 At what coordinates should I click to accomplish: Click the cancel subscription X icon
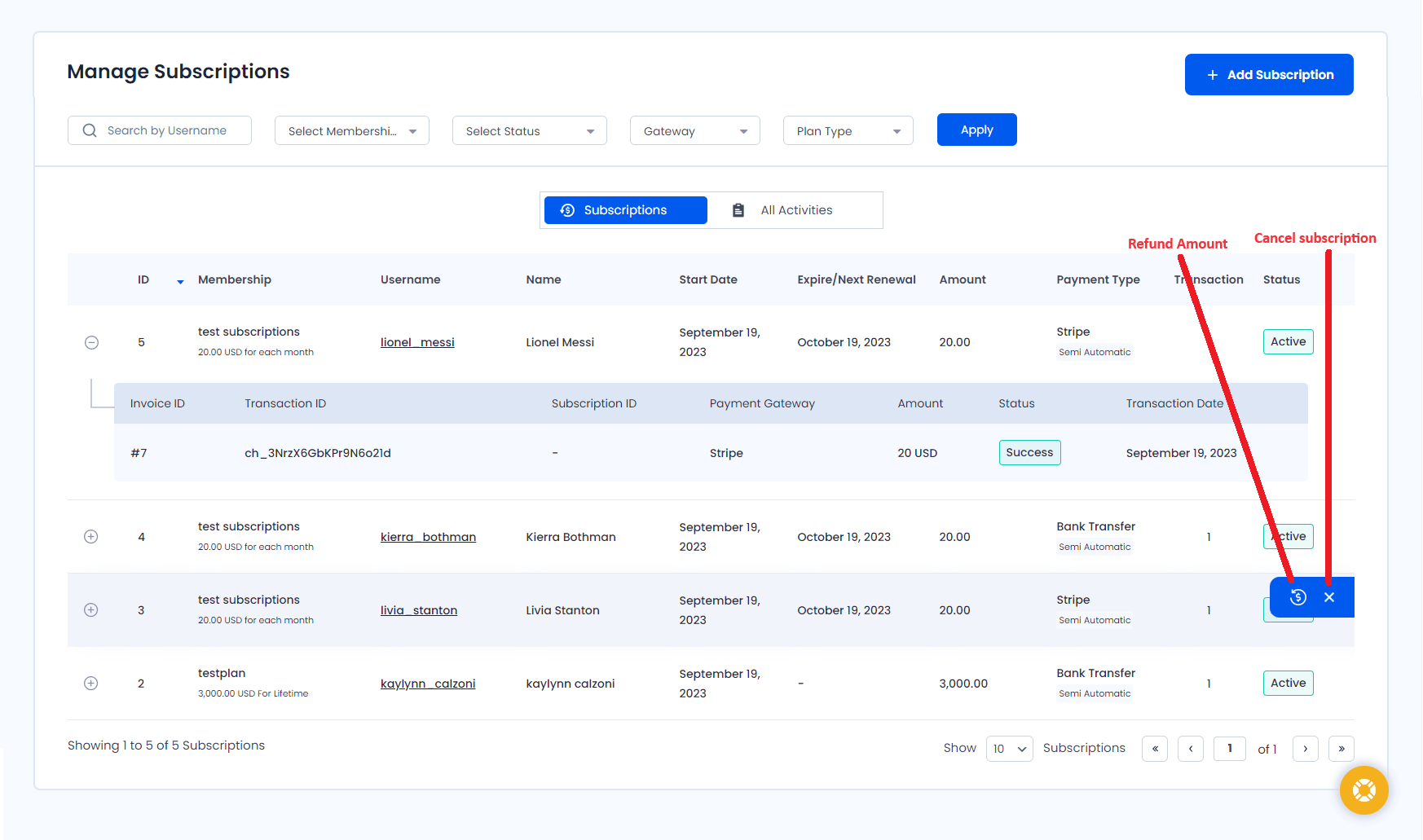tap(1329, 597)
